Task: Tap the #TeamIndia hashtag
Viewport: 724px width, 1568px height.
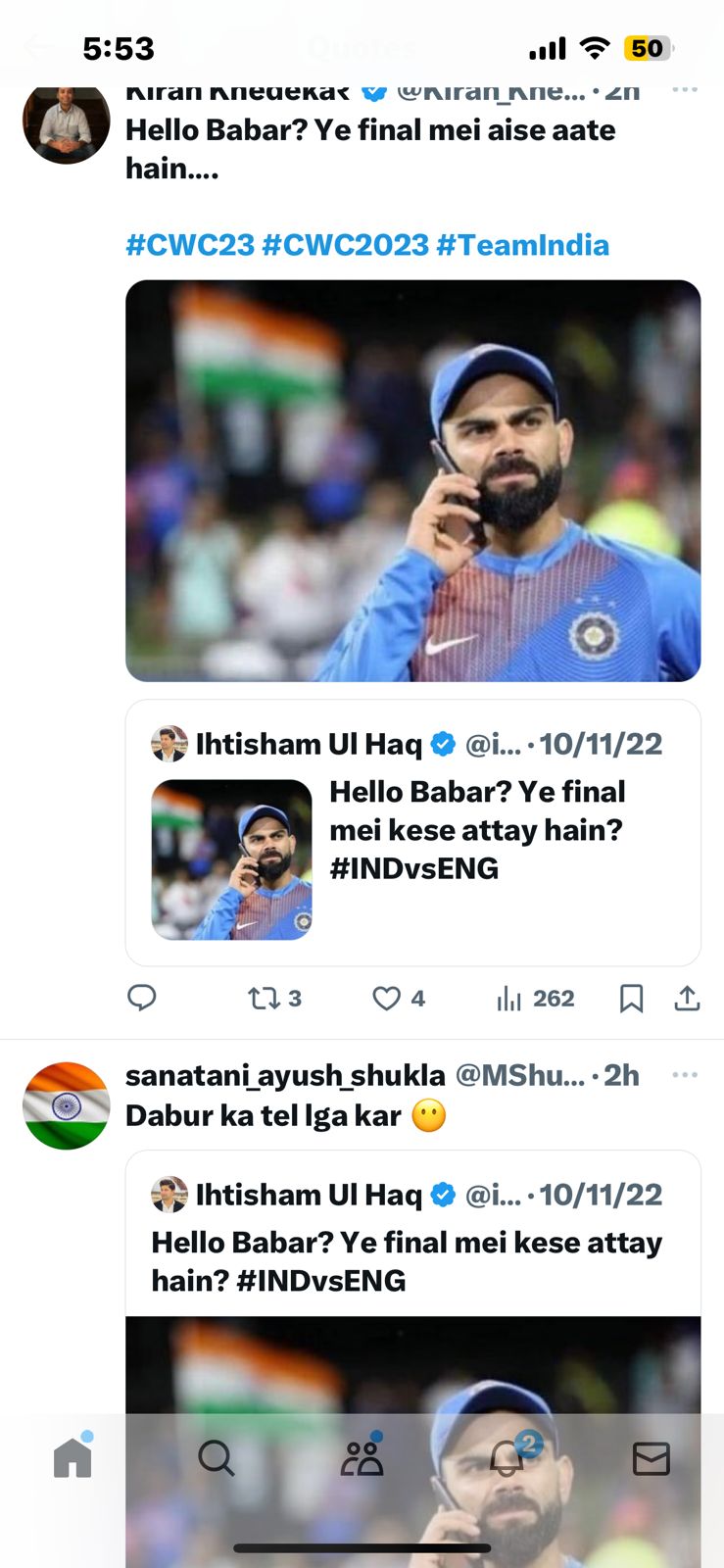Action: [x=522, y=245]
